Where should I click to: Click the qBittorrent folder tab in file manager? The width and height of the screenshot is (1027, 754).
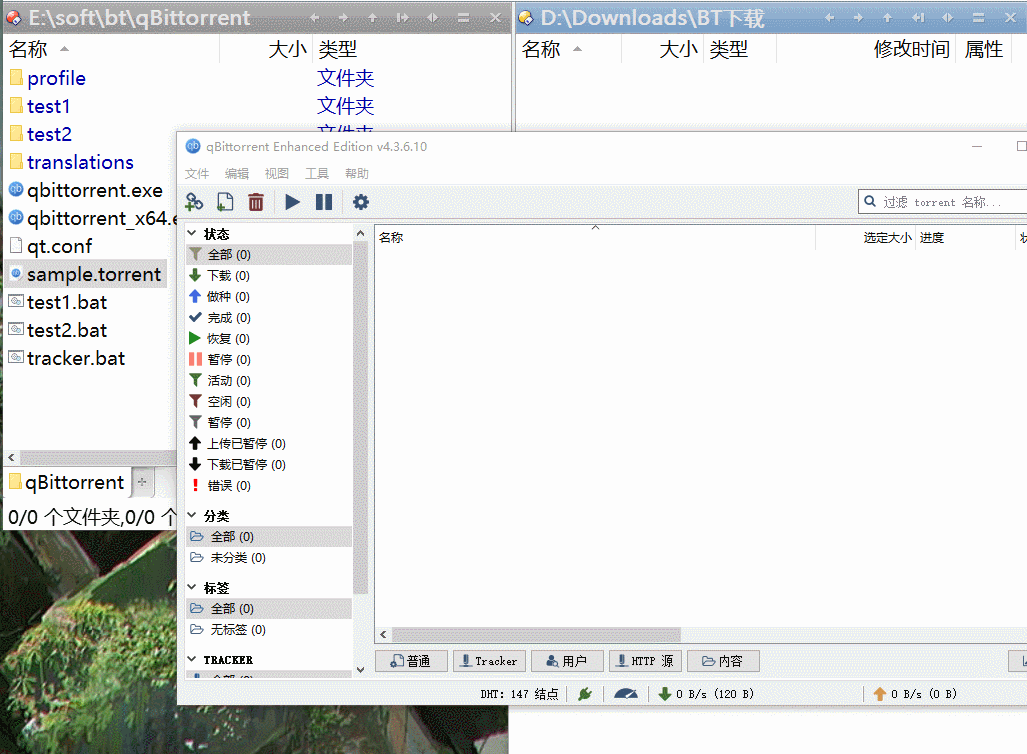(67, 483)
